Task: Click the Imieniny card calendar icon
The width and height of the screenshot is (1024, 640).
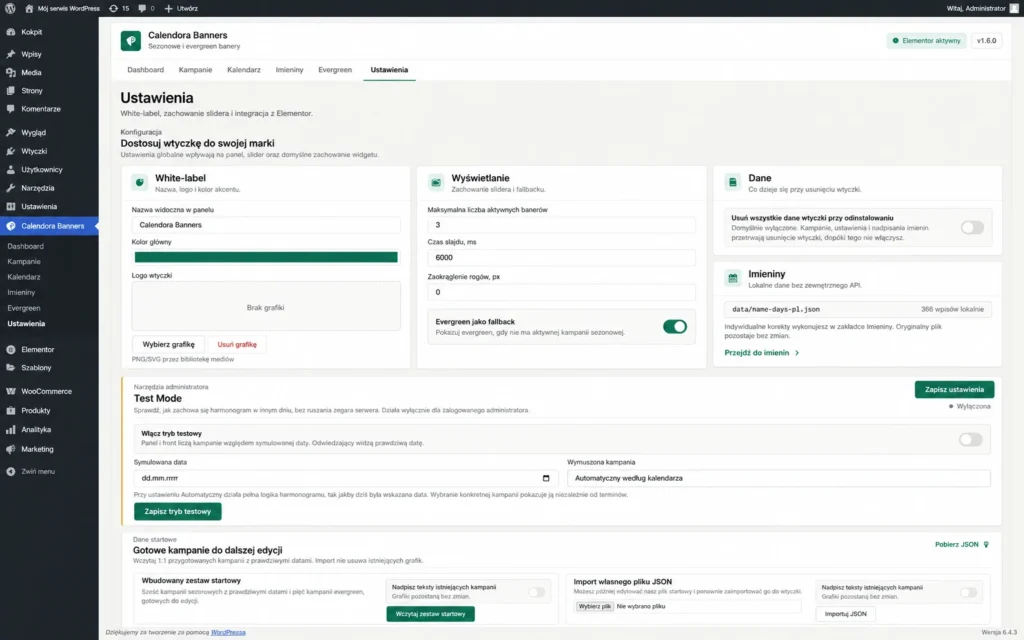Action: (733, 278)
